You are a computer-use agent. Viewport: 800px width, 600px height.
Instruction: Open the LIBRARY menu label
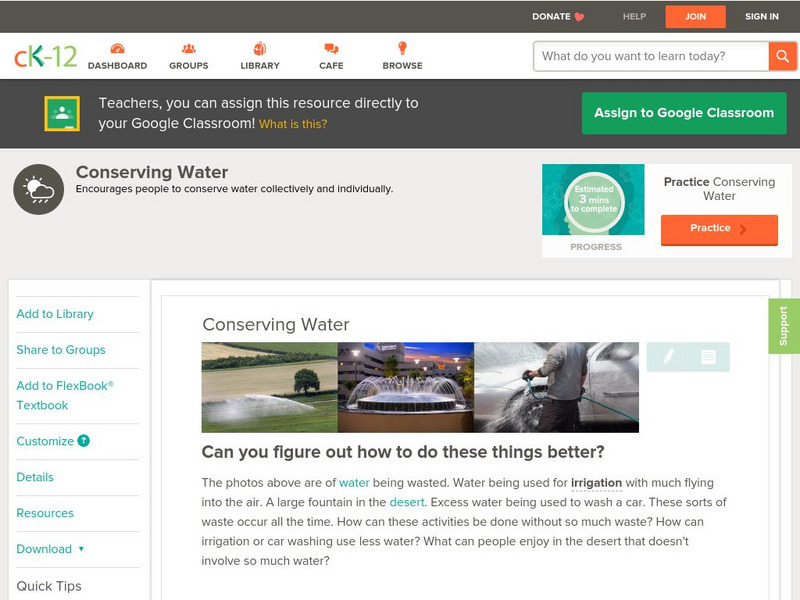tap(260, 66)
